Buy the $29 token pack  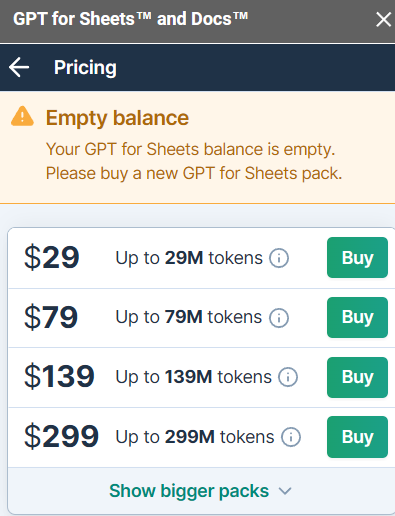pyautogui.click(x=357, y=257)
